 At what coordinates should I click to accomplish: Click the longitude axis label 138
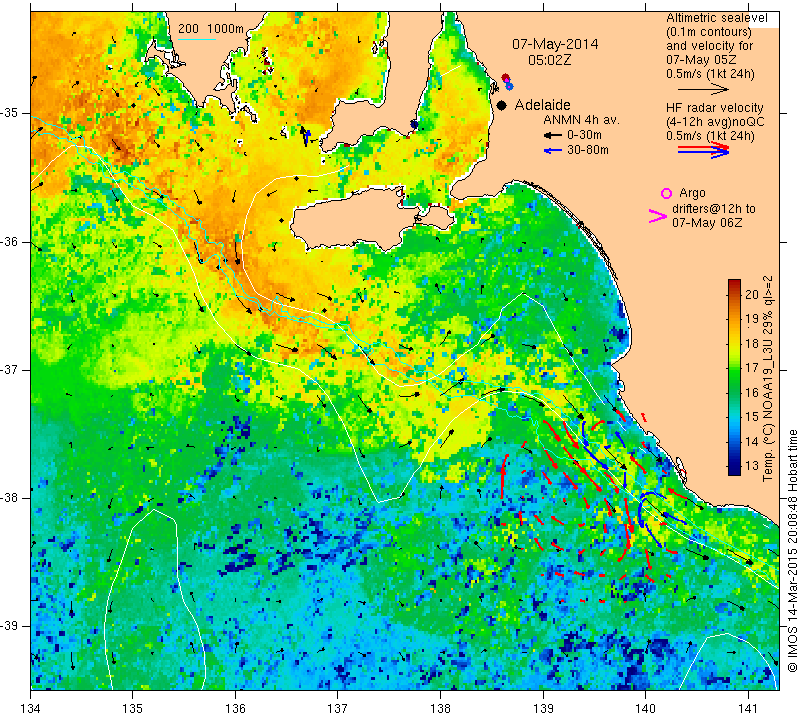[440, 709]
